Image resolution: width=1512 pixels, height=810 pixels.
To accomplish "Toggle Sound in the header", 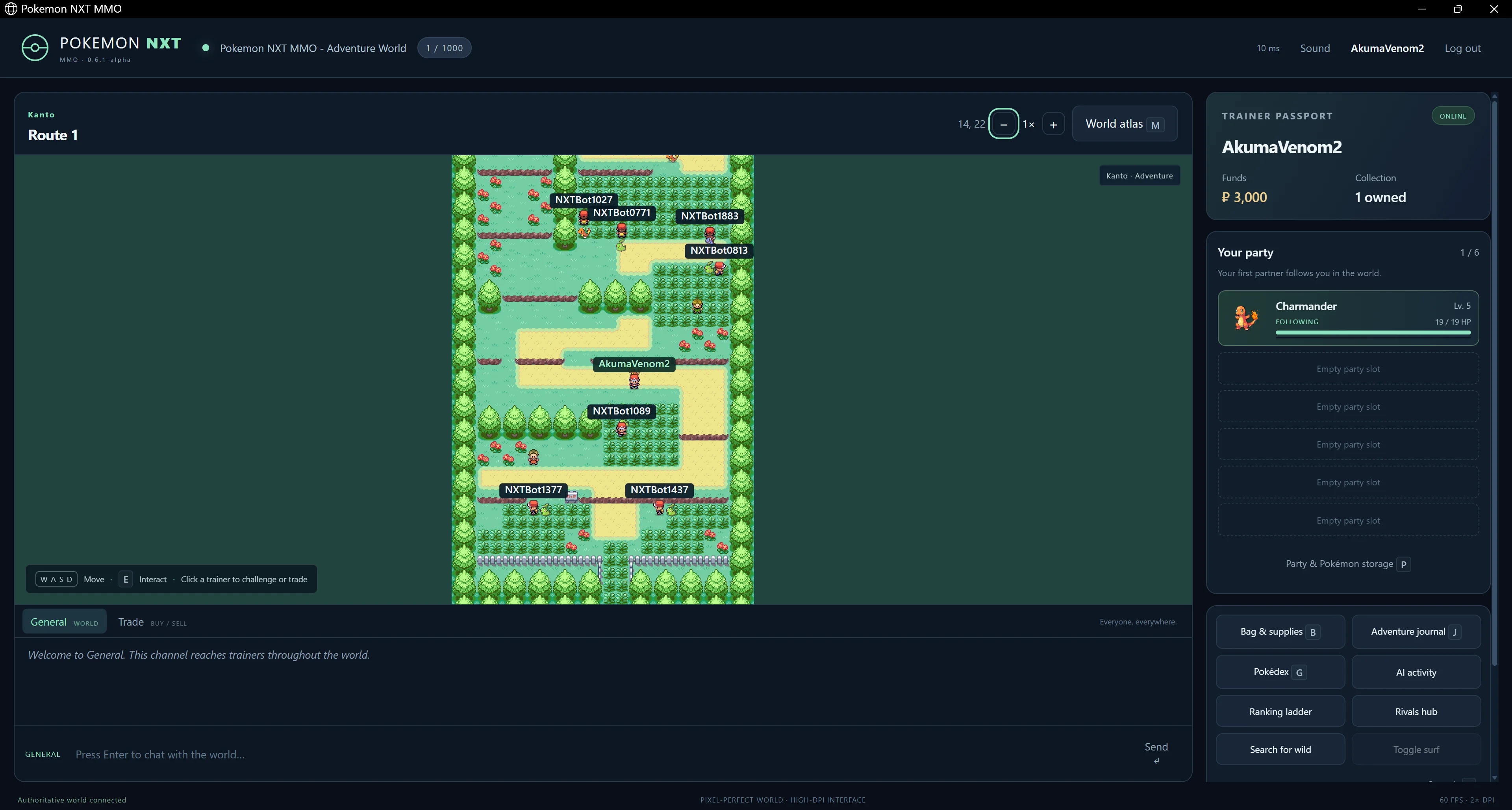I will 1315,48.
